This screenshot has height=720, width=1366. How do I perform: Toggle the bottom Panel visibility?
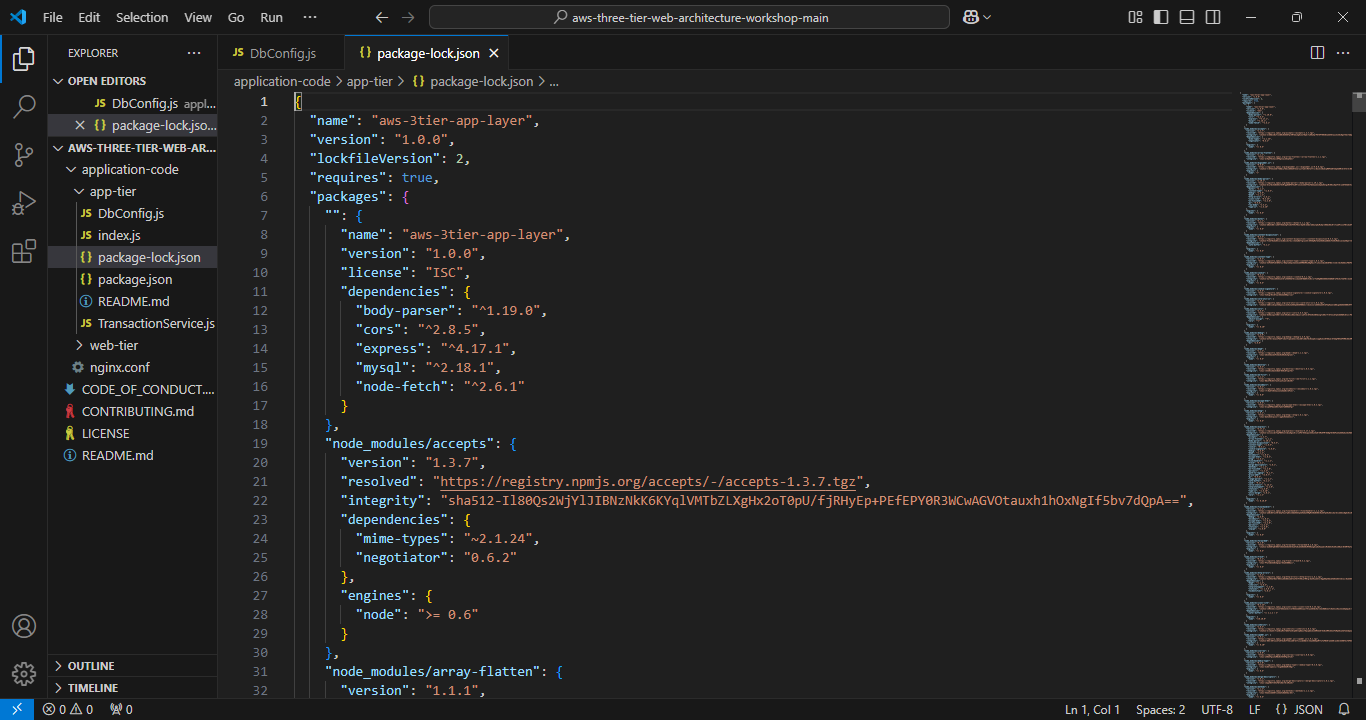(x=1187, y=17)
